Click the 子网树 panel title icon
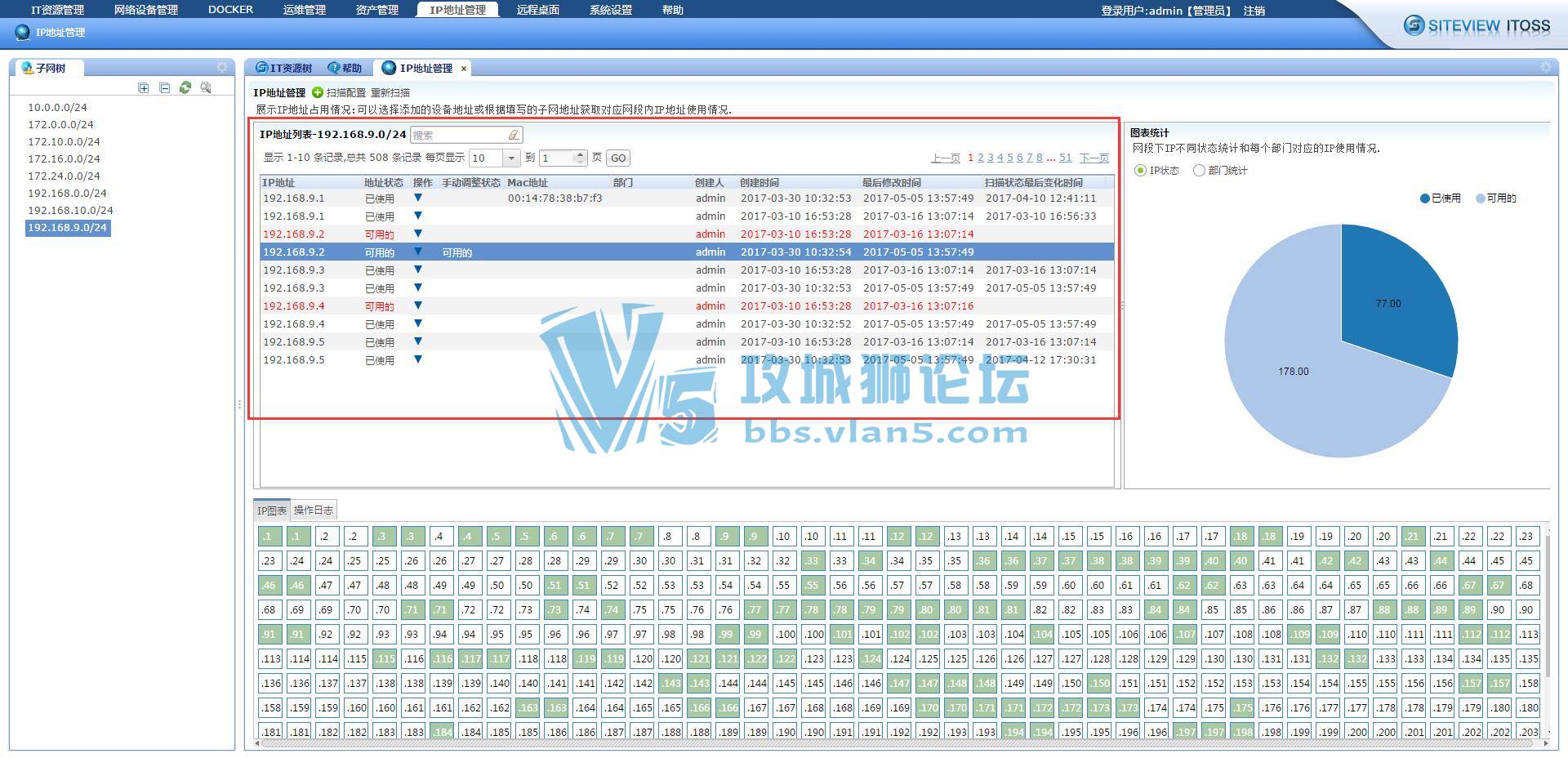The image size is (1568, 758). coord(28,68)
